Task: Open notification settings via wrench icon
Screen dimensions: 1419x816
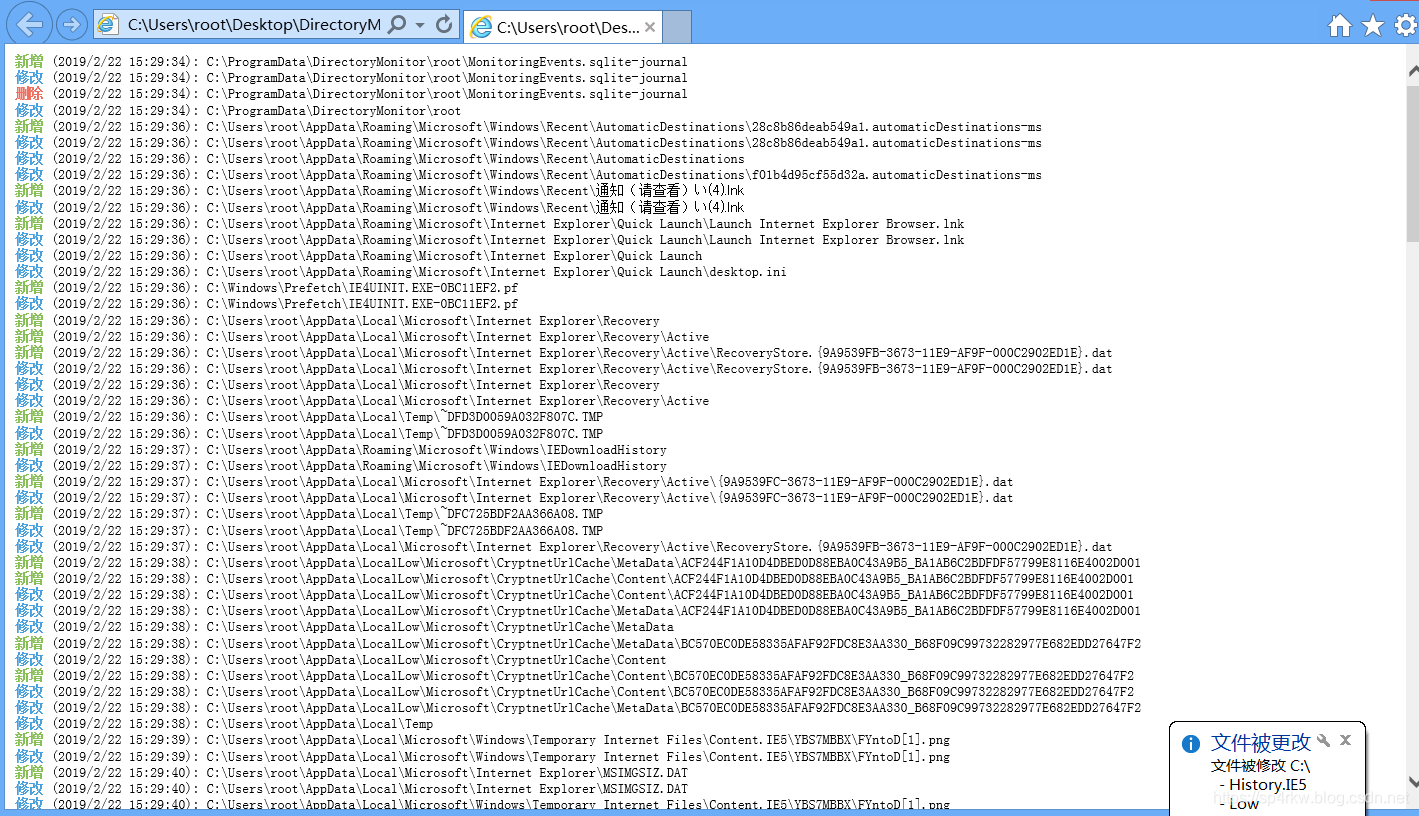Action: (1324, 740)
